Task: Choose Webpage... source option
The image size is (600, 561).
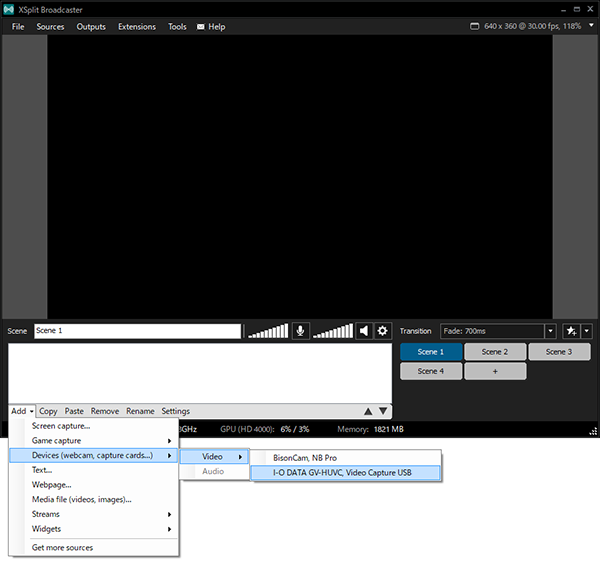Action: pos(94,485)
